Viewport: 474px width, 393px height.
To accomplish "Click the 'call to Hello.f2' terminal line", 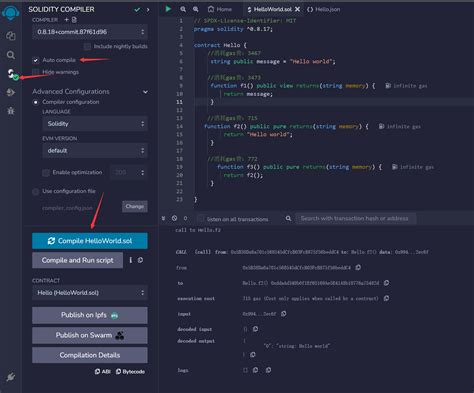I will click(x=198, y=230).
